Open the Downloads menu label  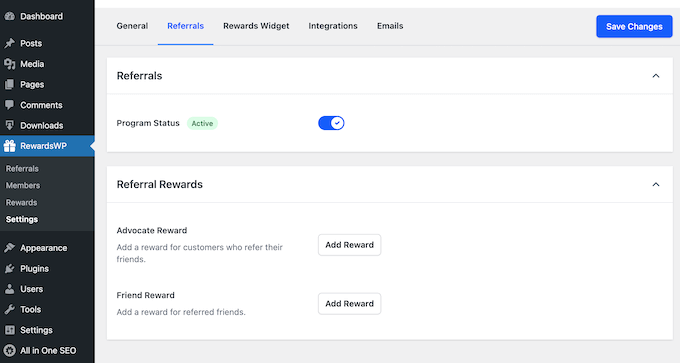42,125
